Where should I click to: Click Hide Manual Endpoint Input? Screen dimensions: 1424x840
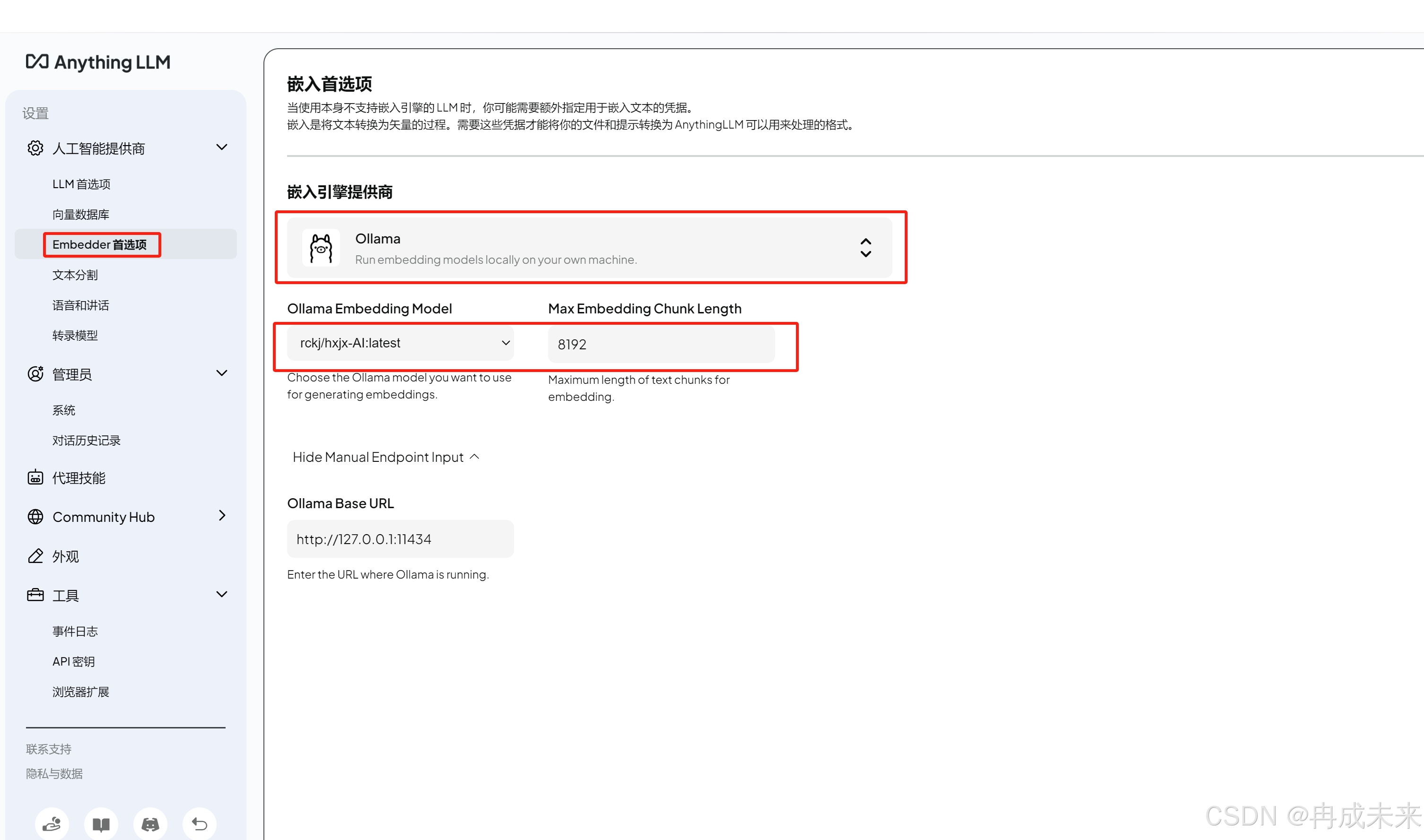click(x=385, y=457)
